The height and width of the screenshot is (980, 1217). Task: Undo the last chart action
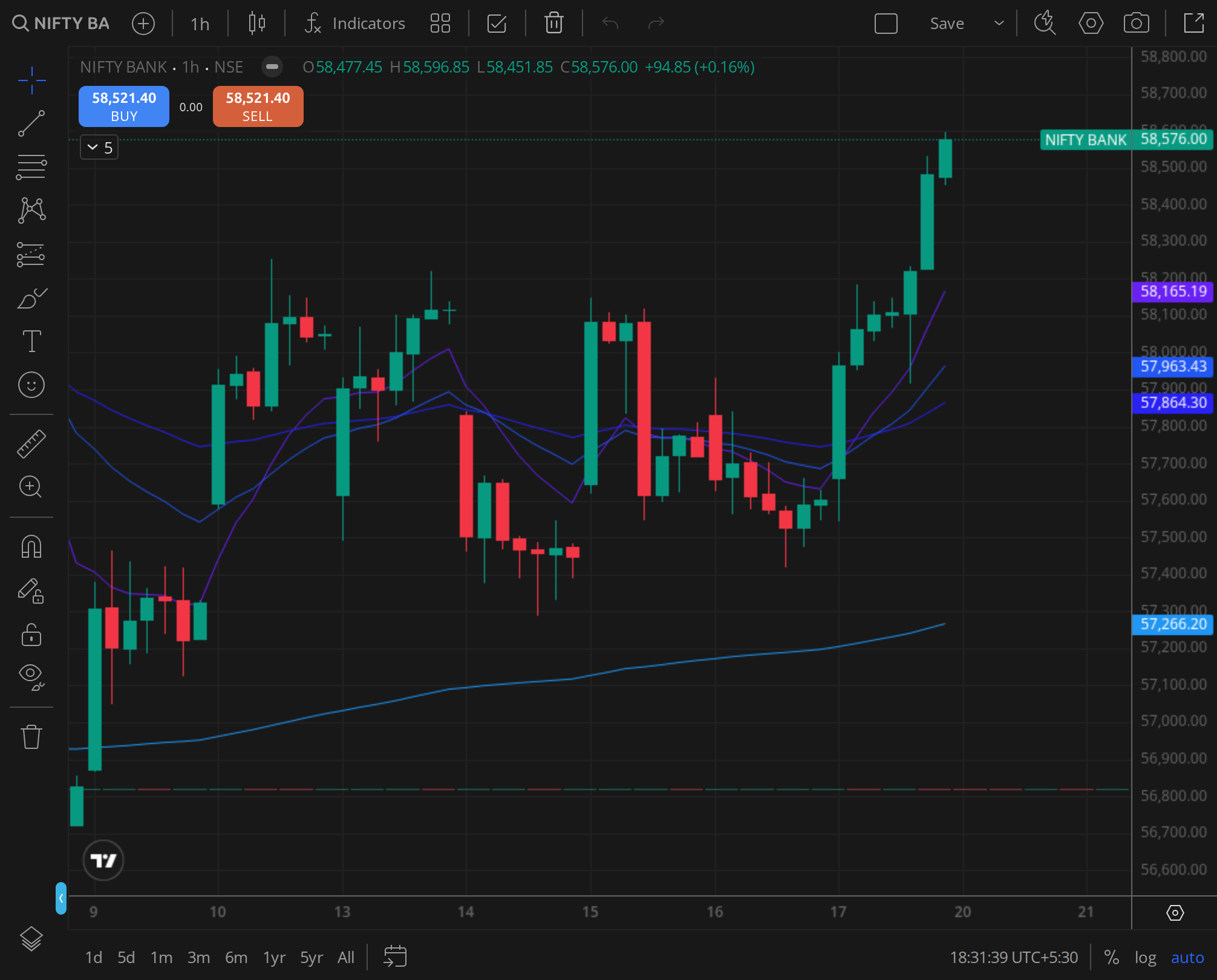point(610,24)
